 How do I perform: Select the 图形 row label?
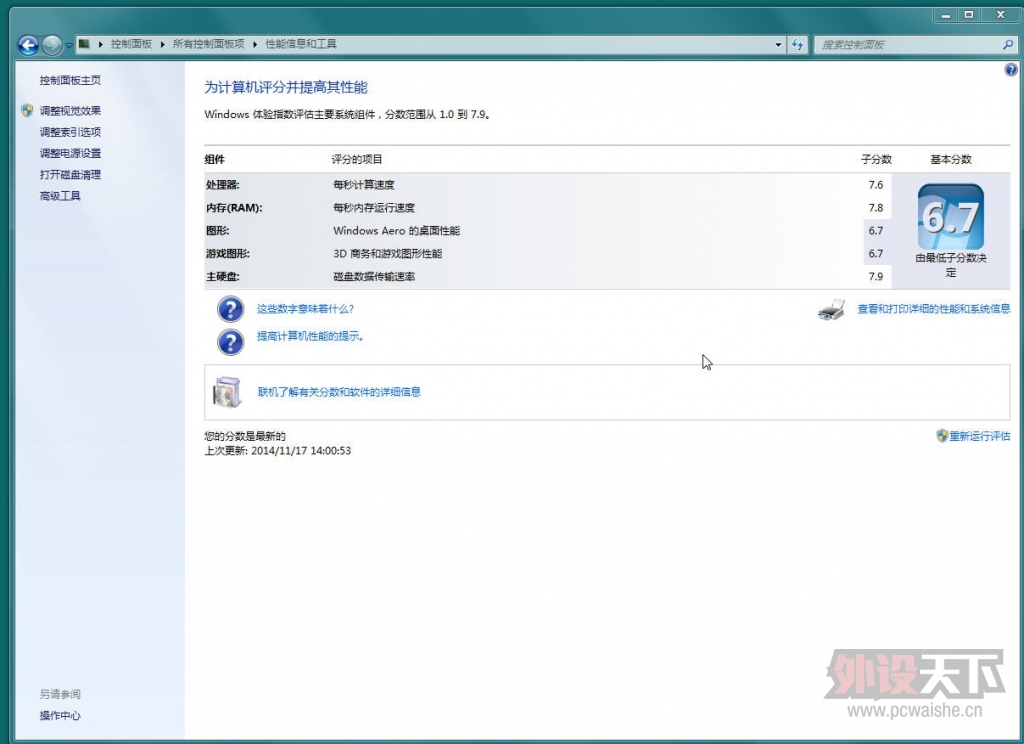point(217,231)
